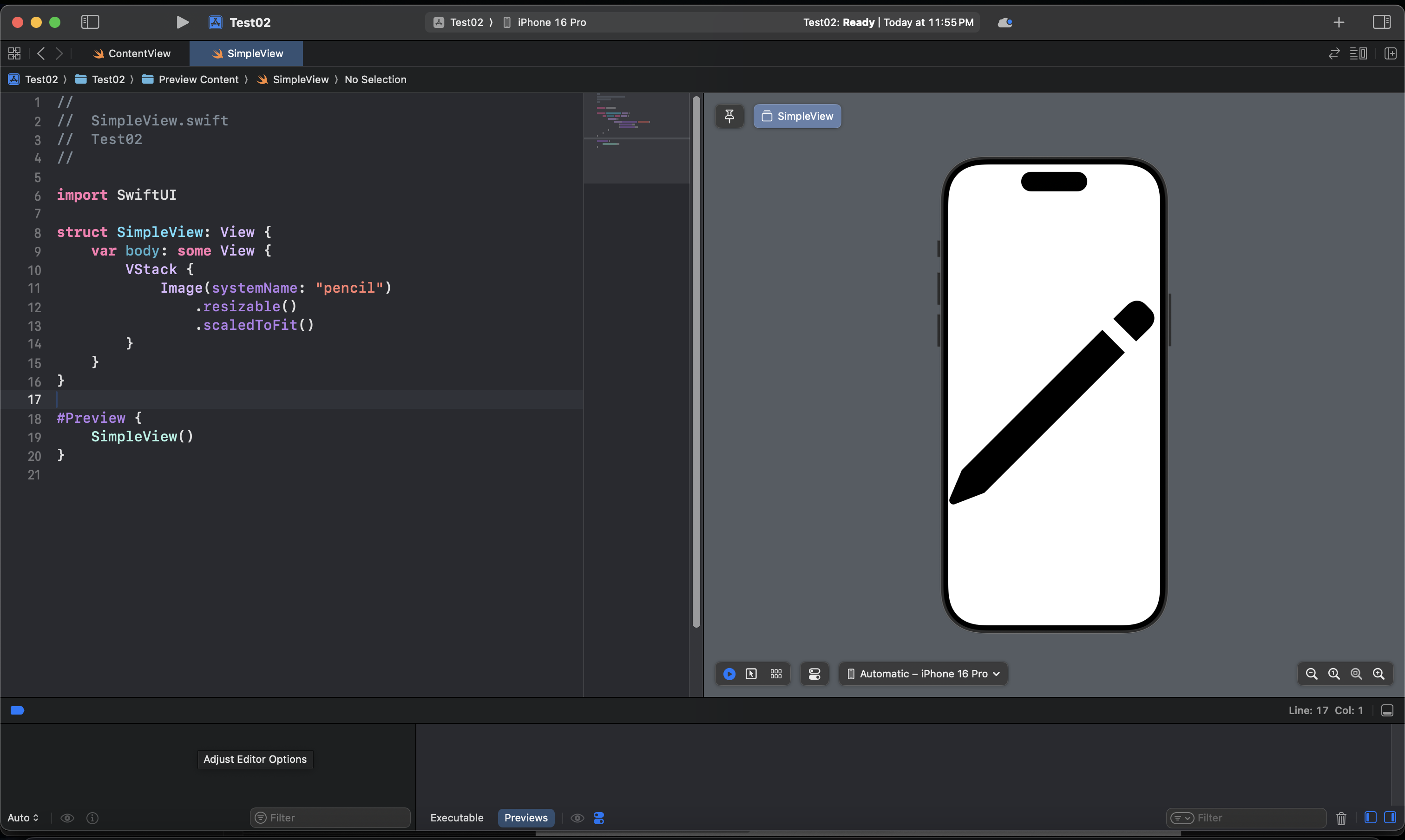Select the Executable console option
This screenshot has width=1405, height=840.
click(x=456, y=818)
